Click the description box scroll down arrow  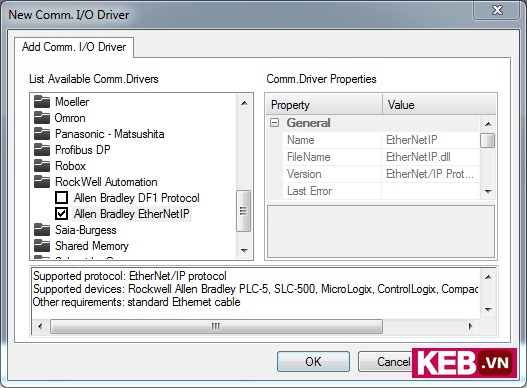coord(488,309)
